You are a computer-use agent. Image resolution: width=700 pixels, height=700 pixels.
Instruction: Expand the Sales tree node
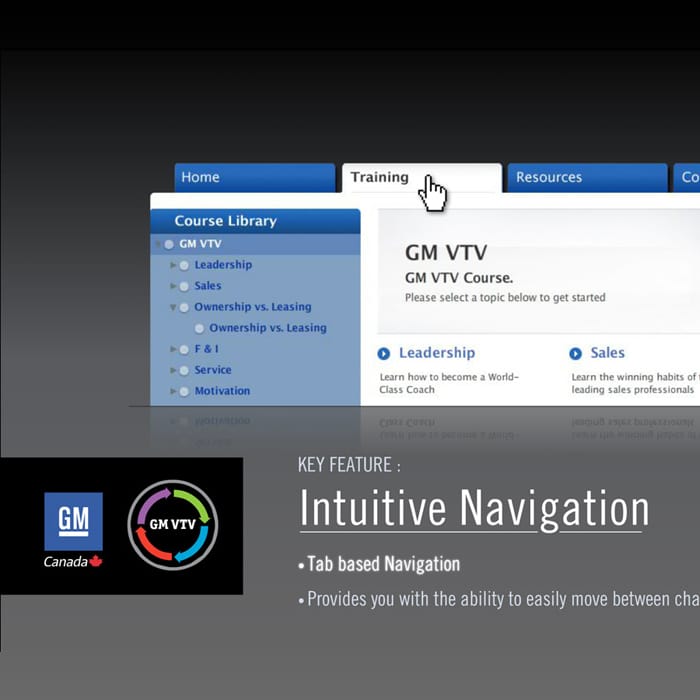coord(173,286)
